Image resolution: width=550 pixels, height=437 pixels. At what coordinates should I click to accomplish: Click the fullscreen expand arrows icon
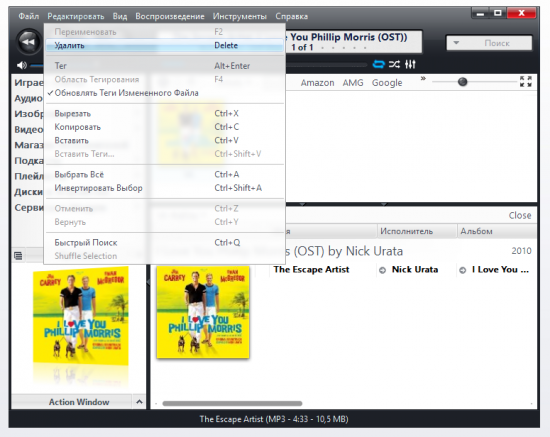525,81
